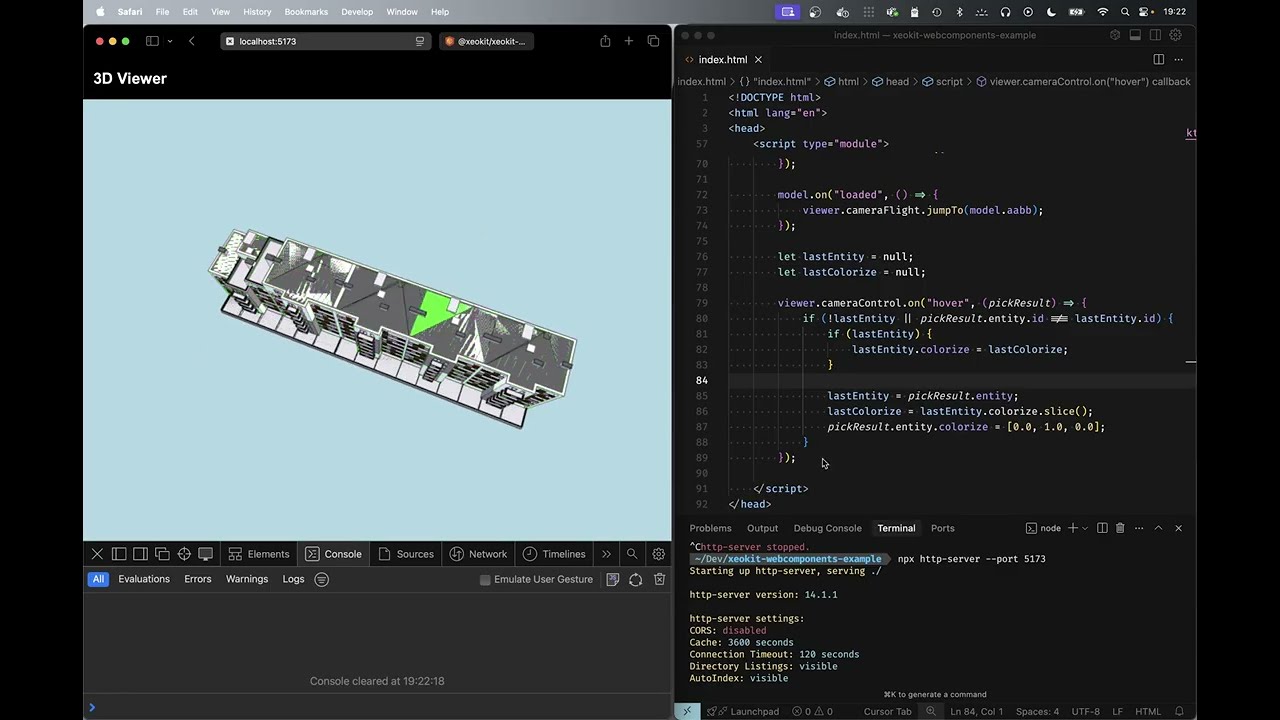Split the terminal panel
The height and width of the screenshot is (720, 1280).
click(1102, 528)
